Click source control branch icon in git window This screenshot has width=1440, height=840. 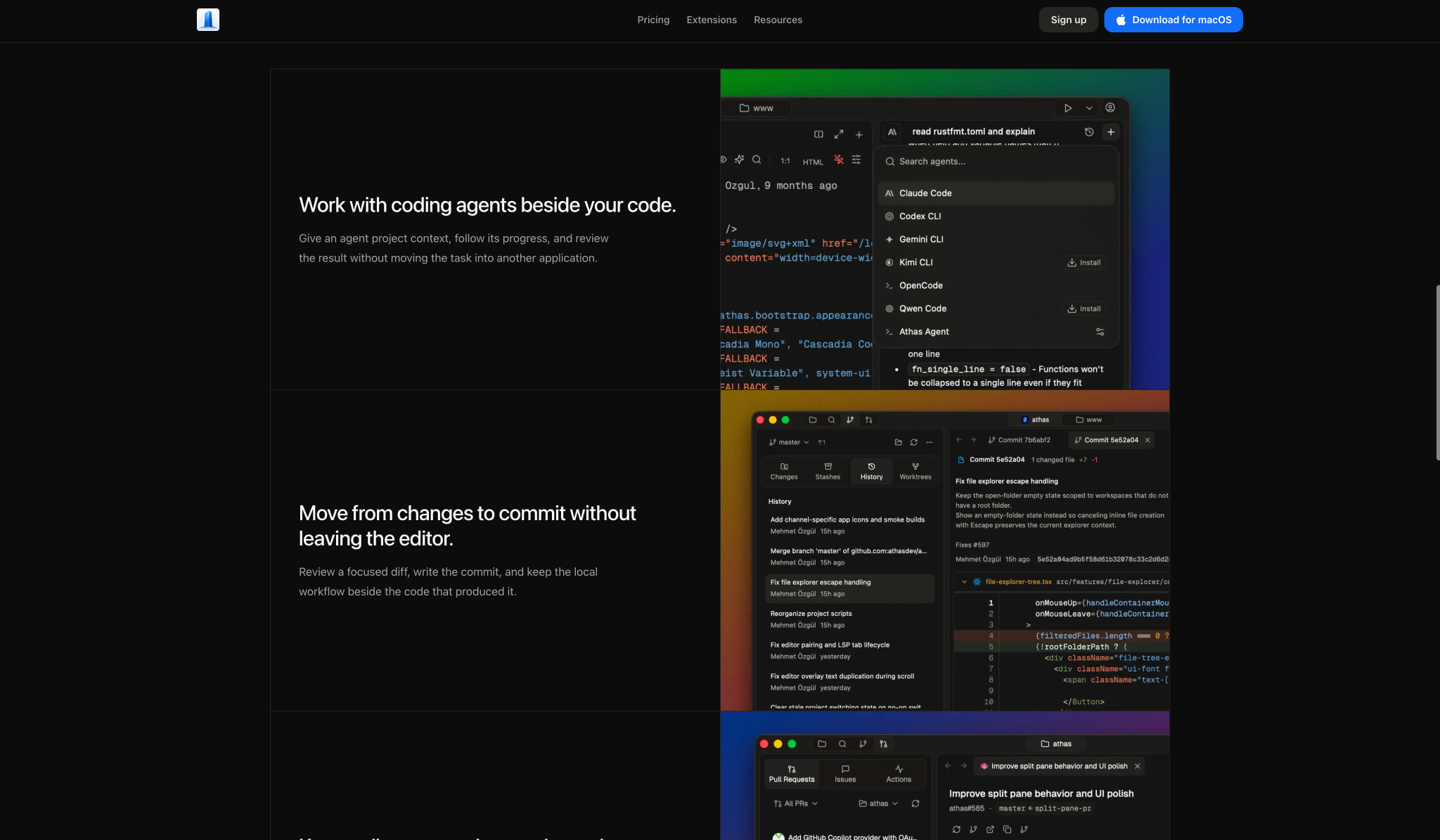click(x=850, y=420)
